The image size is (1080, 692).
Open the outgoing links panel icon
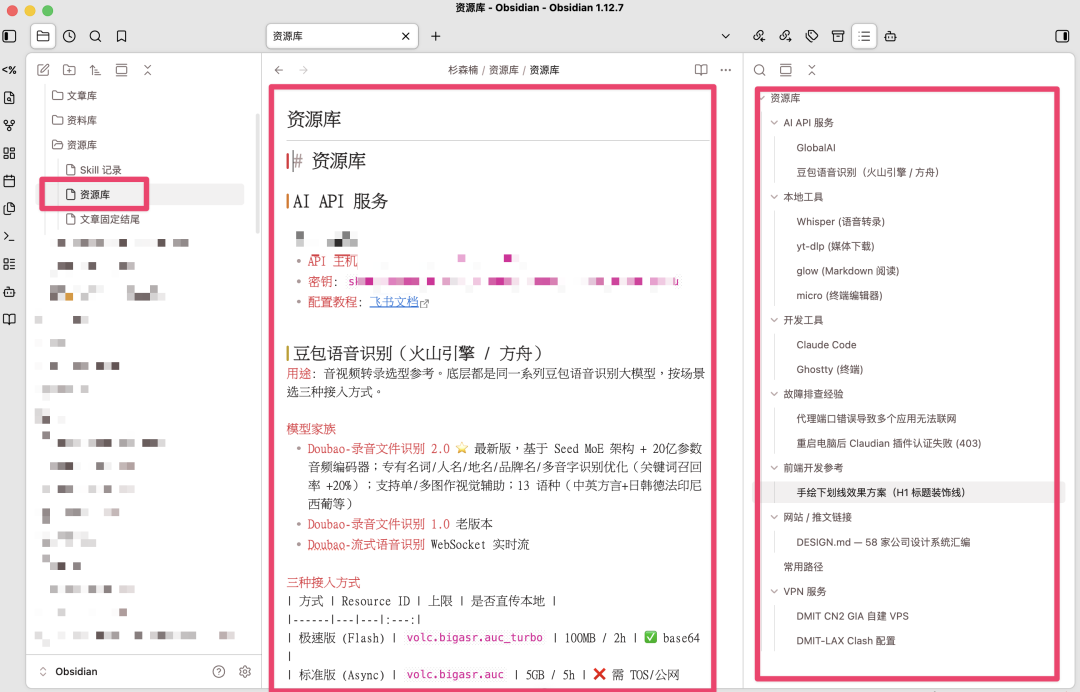(785, 36)
